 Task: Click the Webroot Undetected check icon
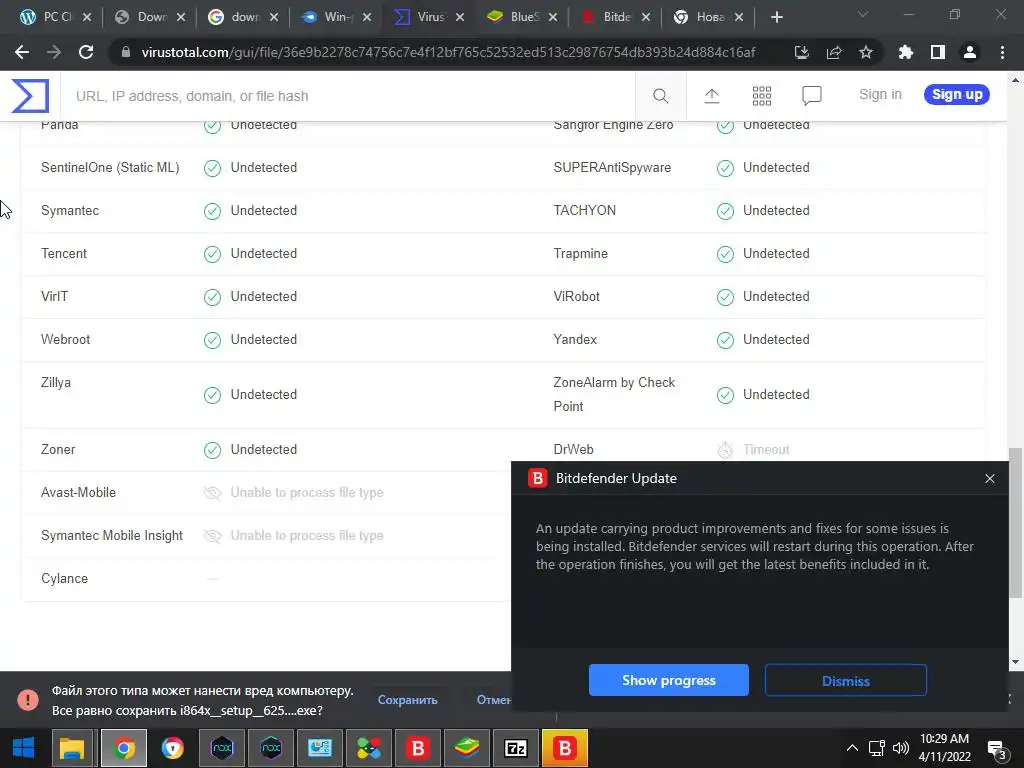pos(212,340)
